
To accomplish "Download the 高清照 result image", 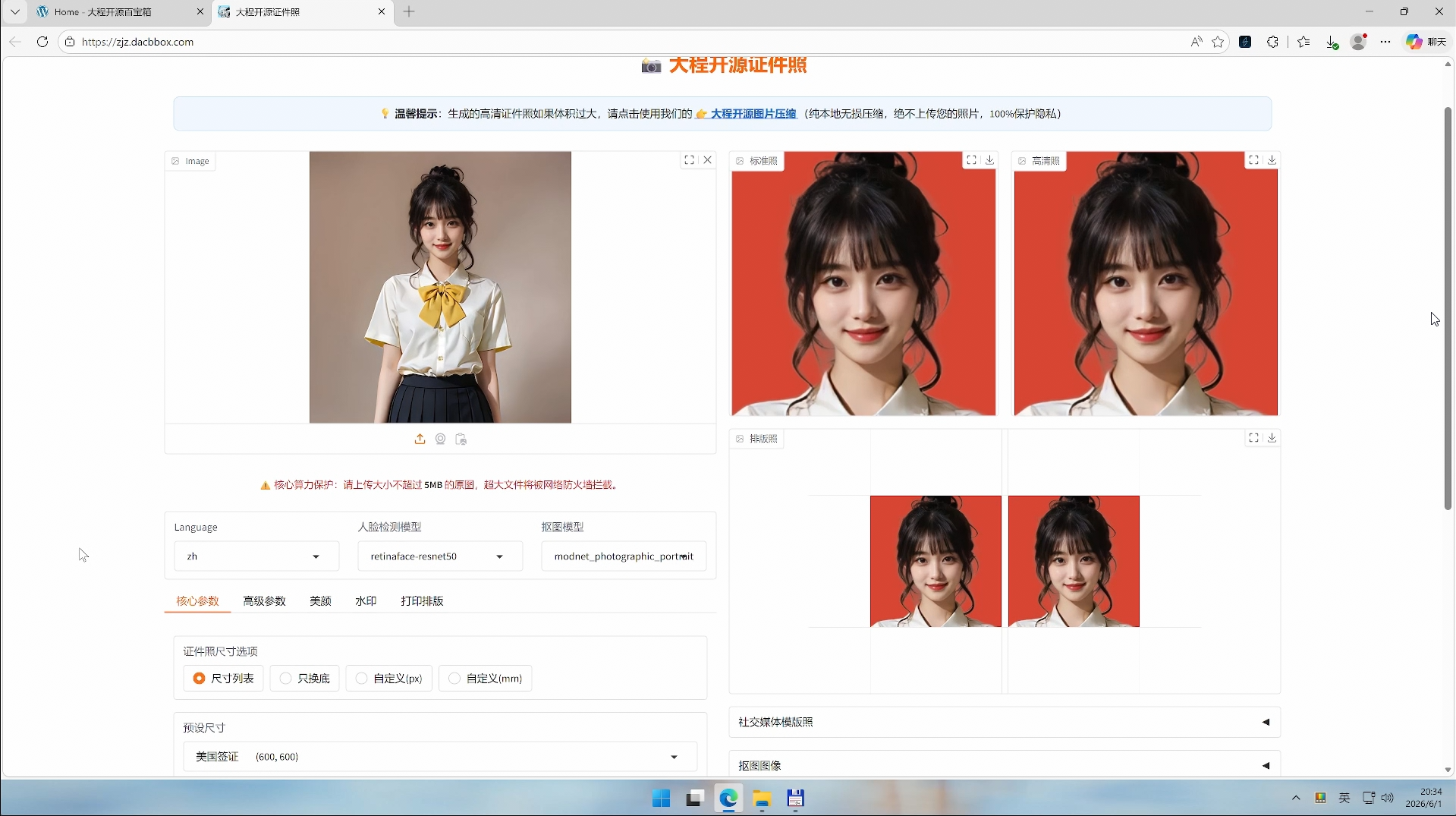I will tap(1272, 159).
